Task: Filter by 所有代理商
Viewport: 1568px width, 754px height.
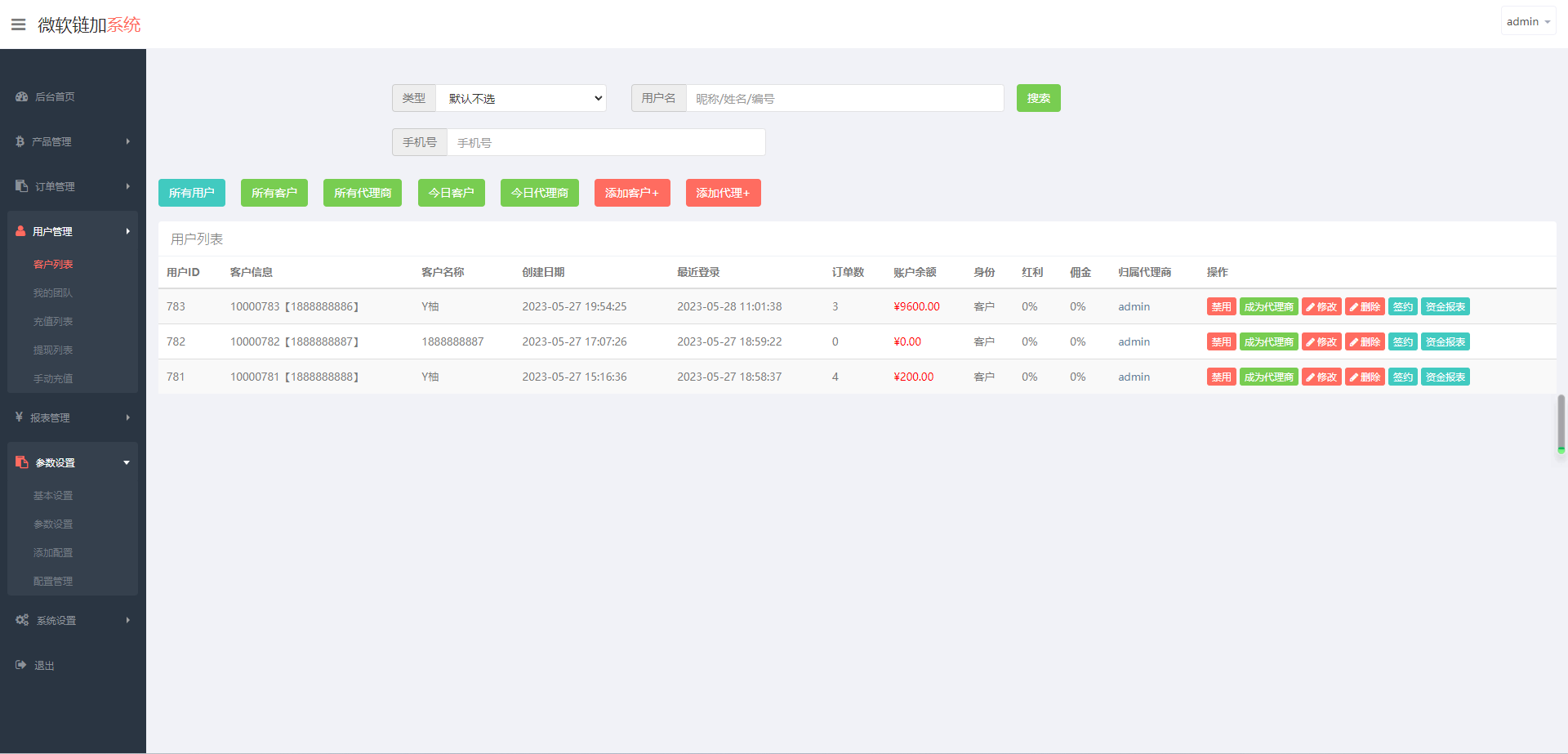Action: point(363,193)
